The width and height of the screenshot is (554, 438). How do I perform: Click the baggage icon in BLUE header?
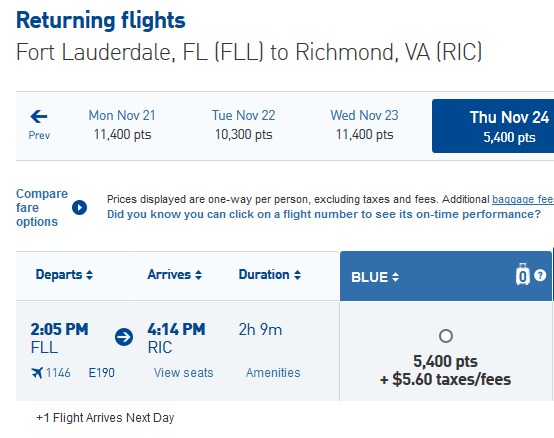coord(523,274)
